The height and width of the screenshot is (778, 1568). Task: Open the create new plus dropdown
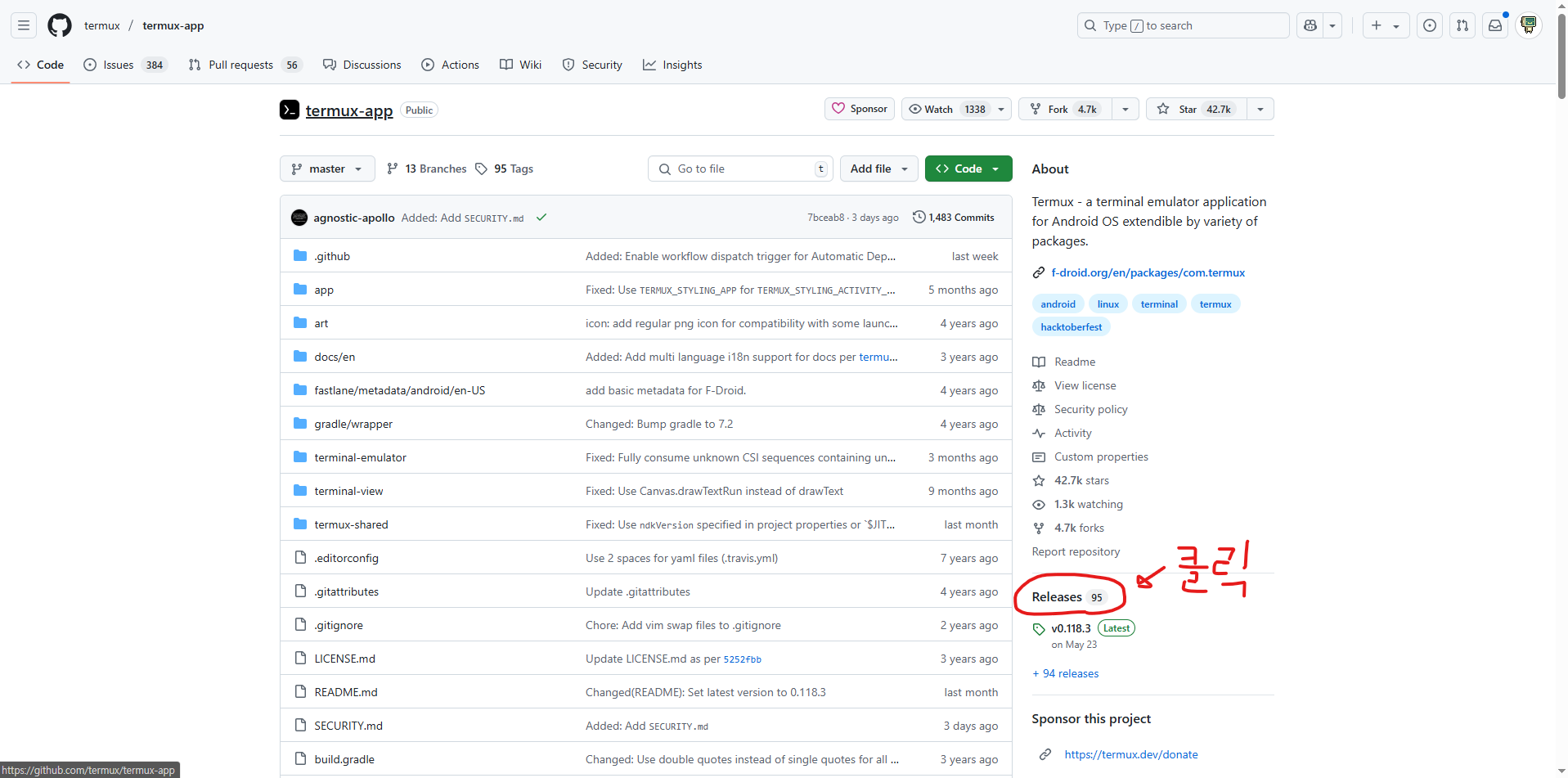(x=1386, y=25)
